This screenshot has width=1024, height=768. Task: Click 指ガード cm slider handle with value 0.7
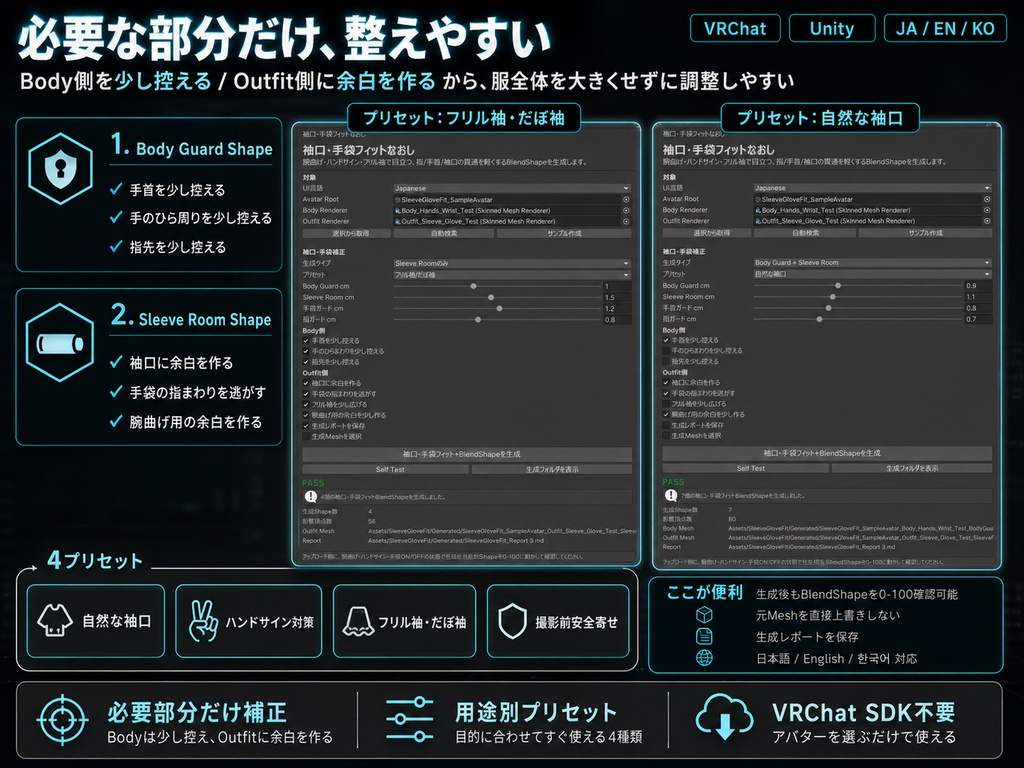(820, 319)
